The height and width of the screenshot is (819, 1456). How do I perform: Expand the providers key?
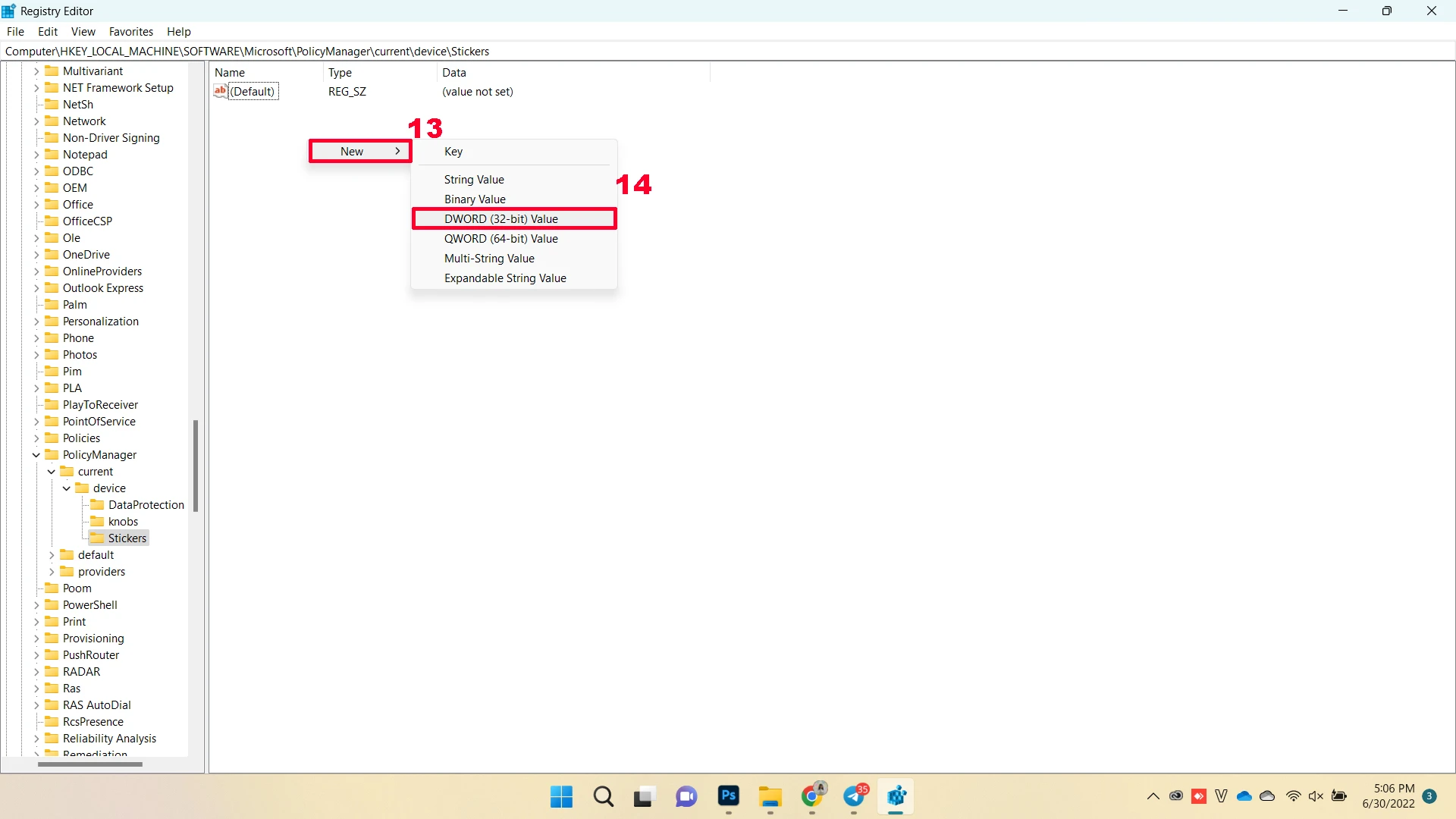pos(51,572)
